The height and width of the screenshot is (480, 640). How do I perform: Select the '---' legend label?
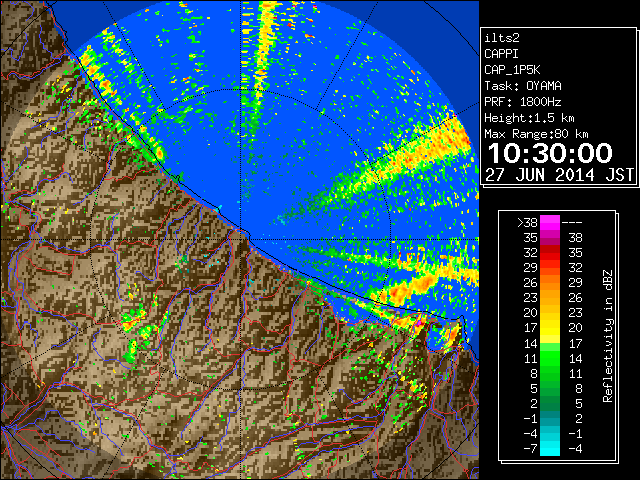point(572,223)
